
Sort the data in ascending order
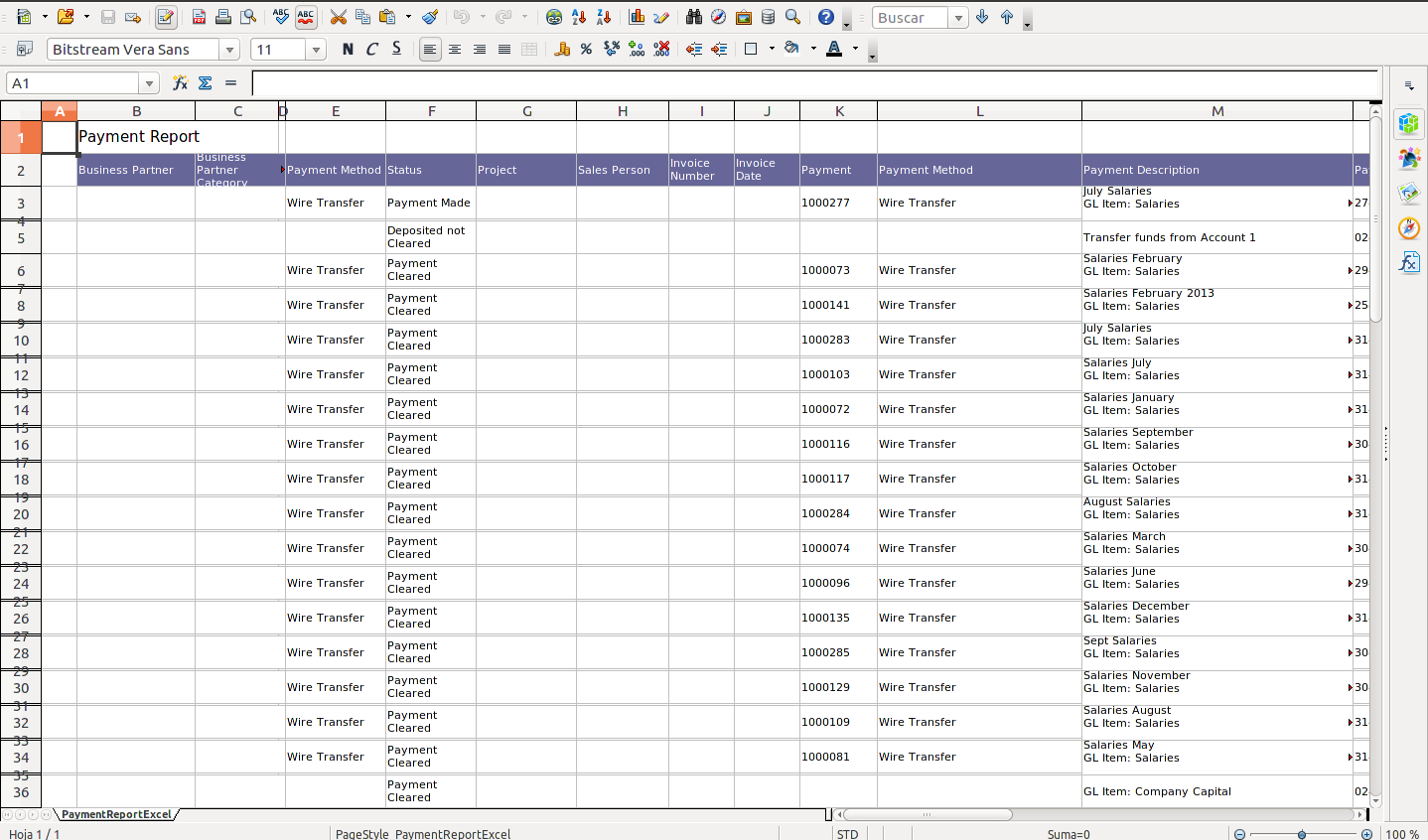tap(579, 18)
